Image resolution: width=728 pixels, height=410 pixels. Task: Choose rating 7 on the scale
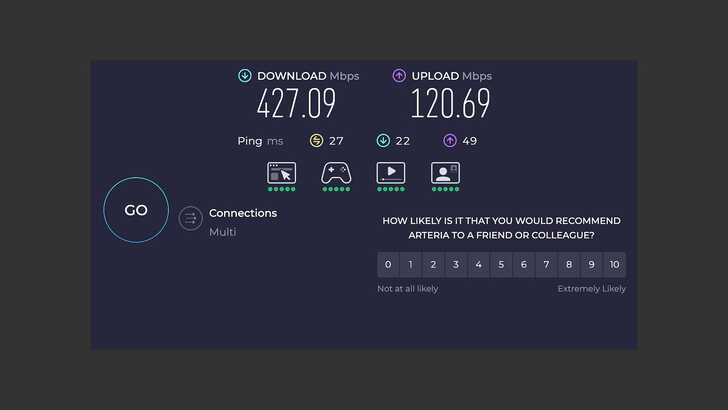tap(546, 265)
